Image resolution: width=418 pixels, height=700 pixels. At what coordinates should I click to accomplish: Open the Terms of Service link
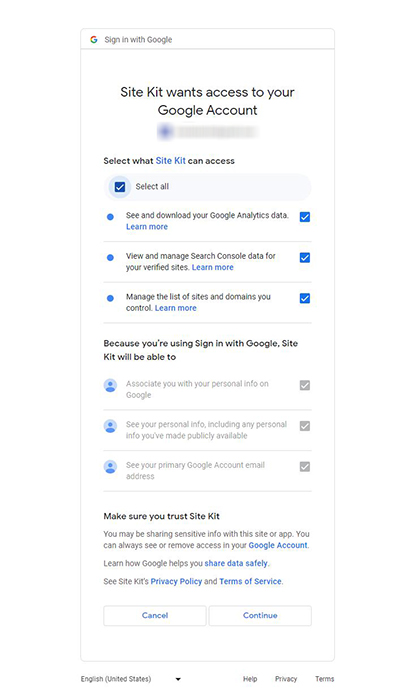coord(250,581)
